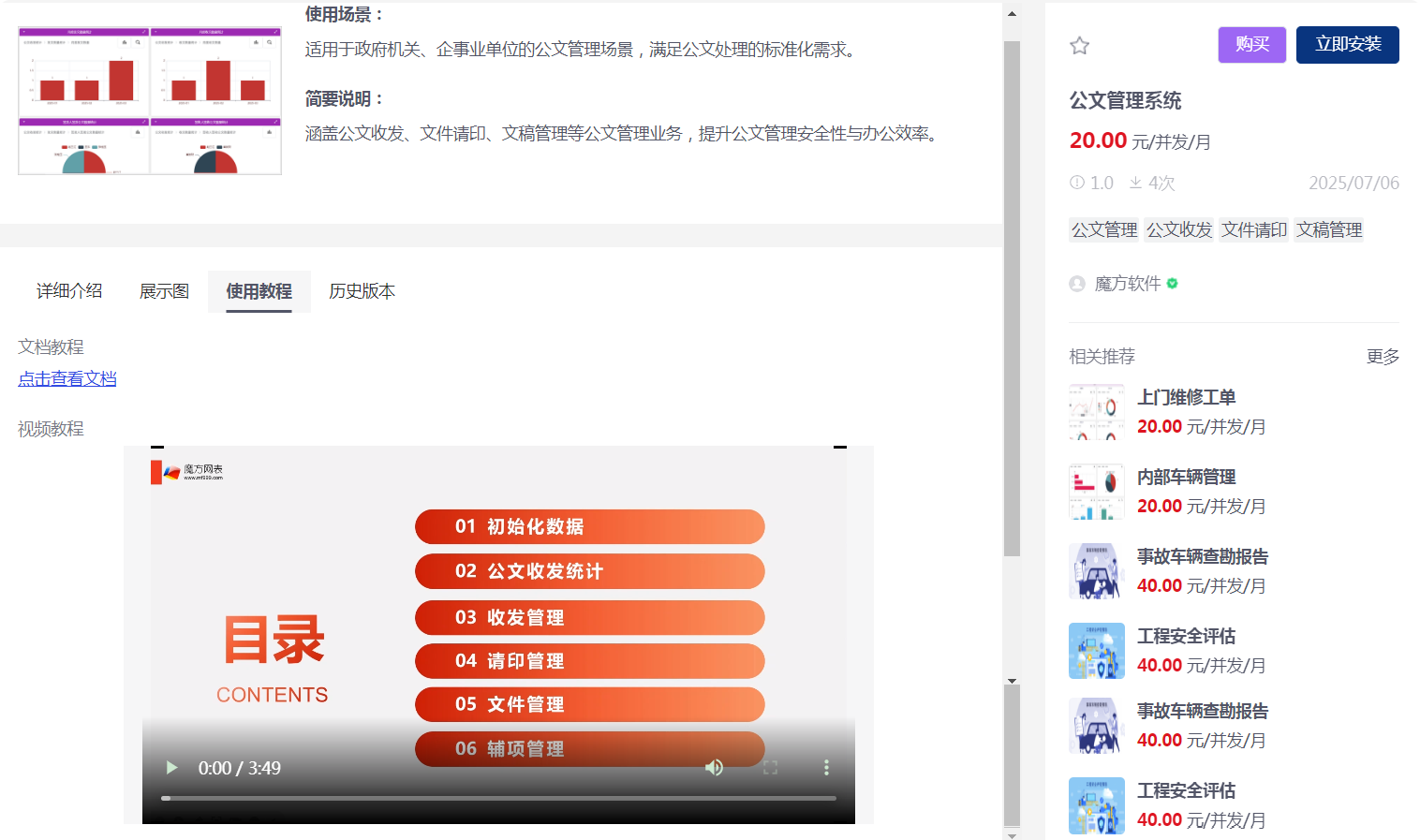Open the 历史版本 tab
This screenshot has width=1420, height=840.
tap(362, 291)
